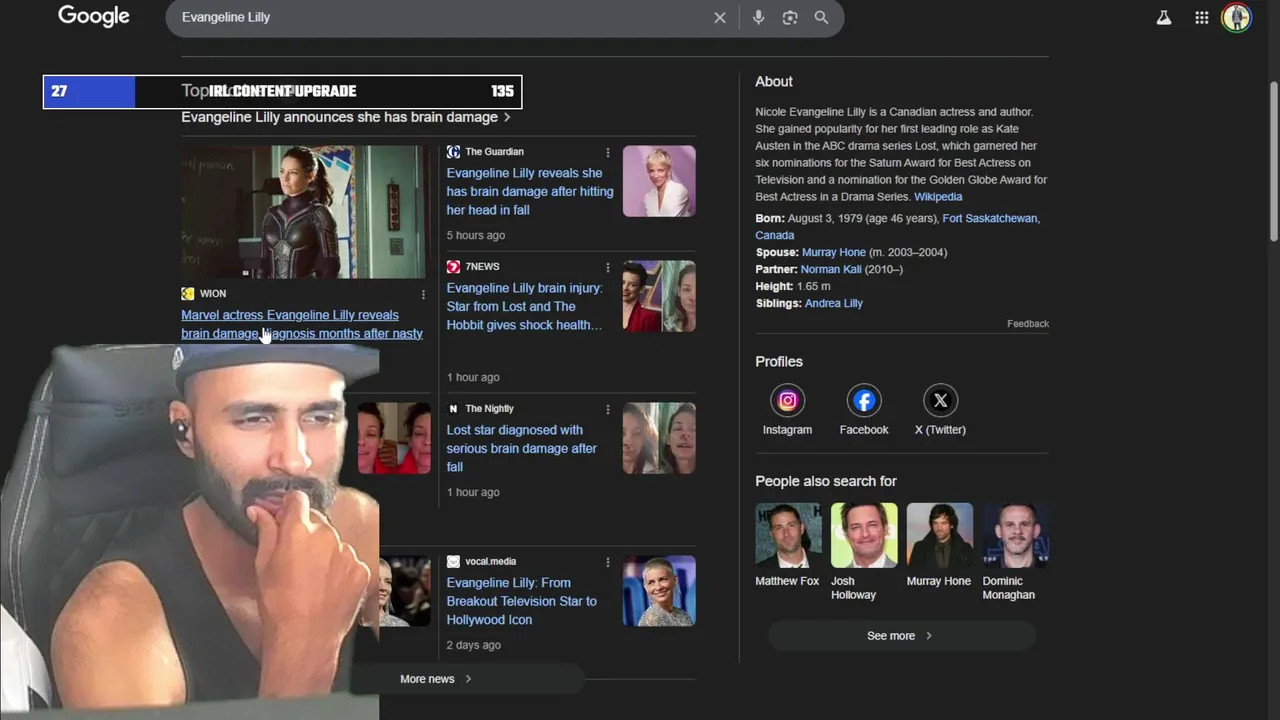Select Josh Holloway in related people

click(864, 552)
